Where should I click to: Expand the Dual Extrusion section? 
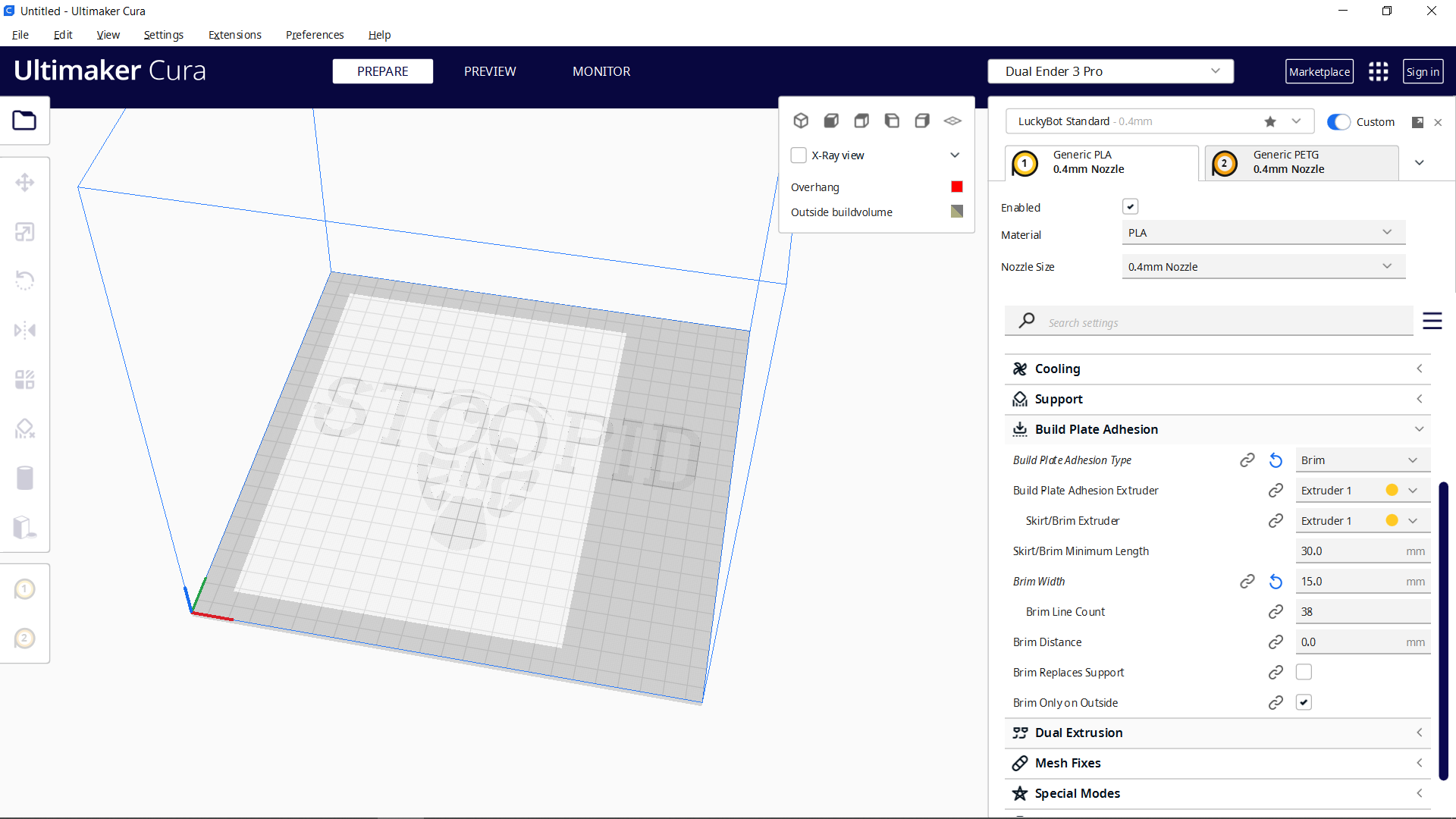(x=1217, y=733)
